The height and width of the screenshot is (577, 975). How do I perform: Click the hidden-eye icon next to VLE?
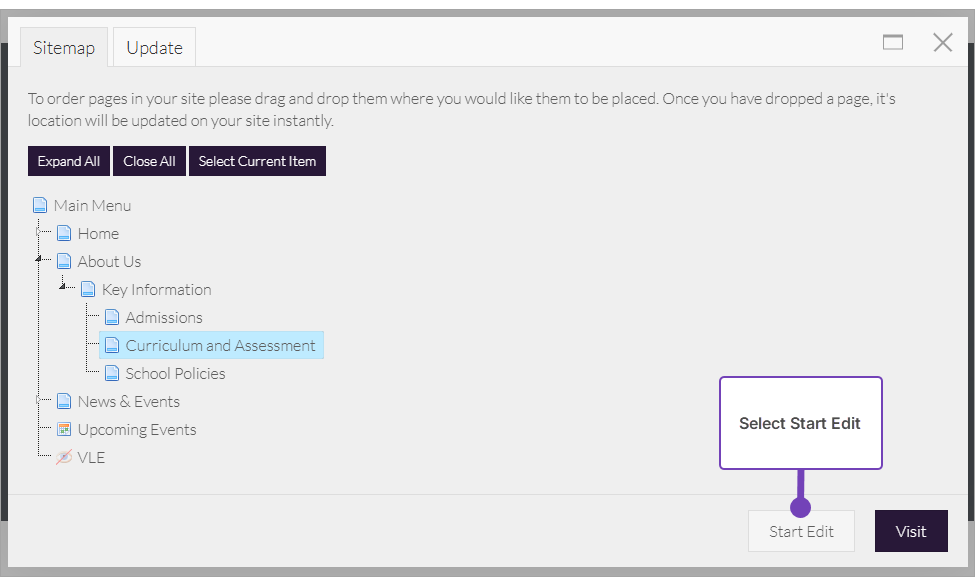[64, 457]
